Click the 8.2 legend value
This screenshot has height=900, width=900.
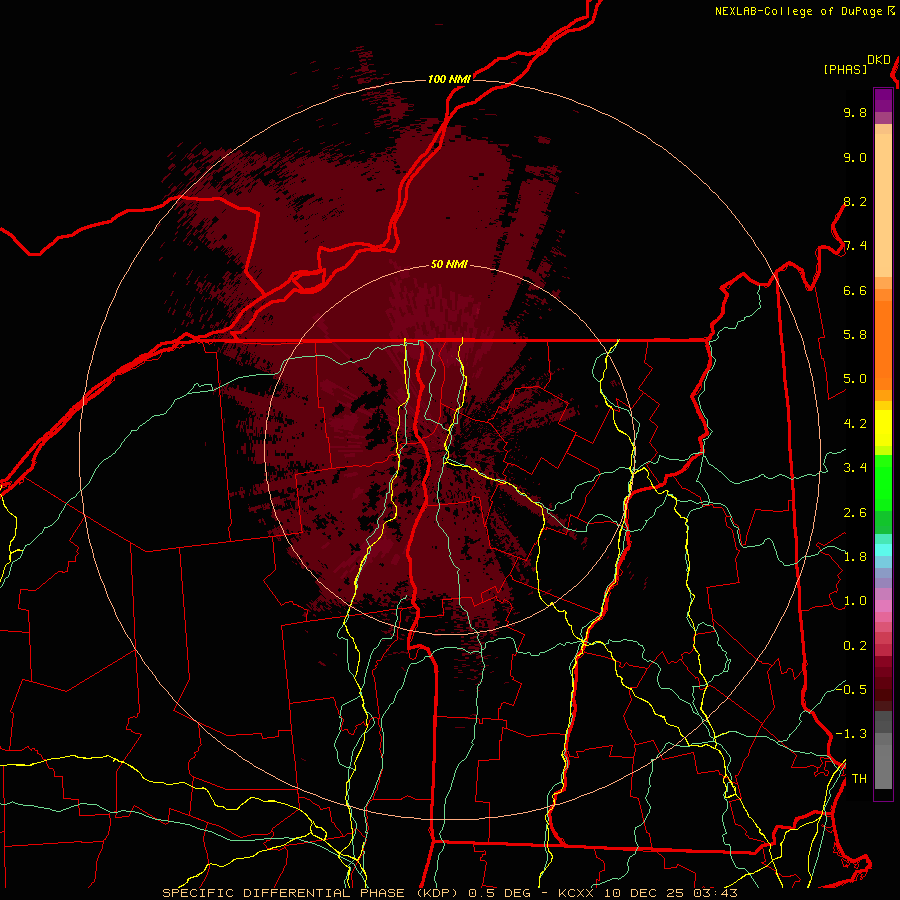click(x=855, y=201)
